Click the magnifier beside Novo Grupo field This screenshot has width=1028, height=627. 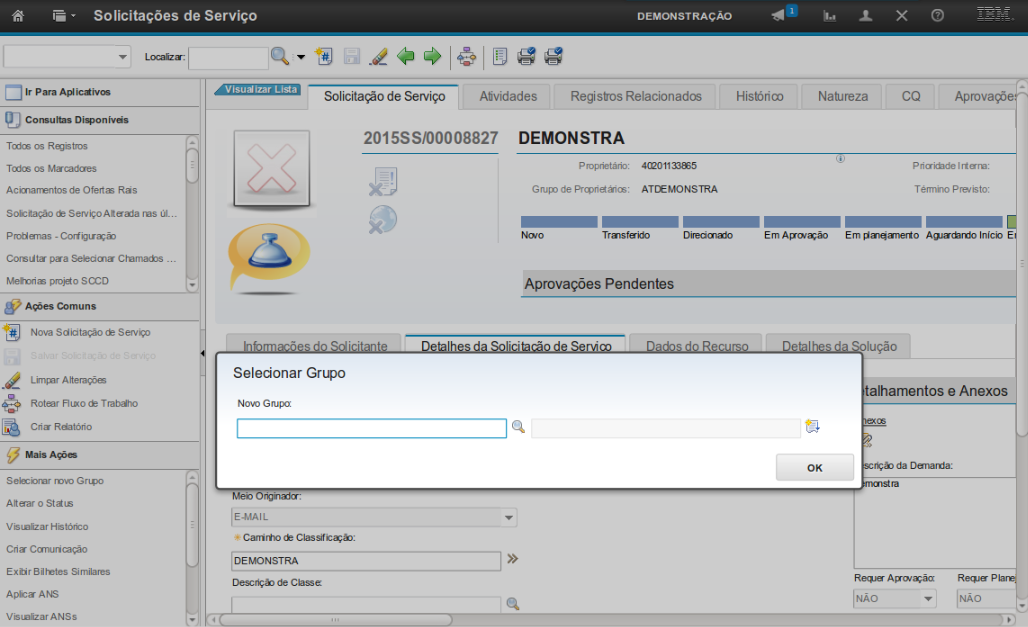coord(518,427)
